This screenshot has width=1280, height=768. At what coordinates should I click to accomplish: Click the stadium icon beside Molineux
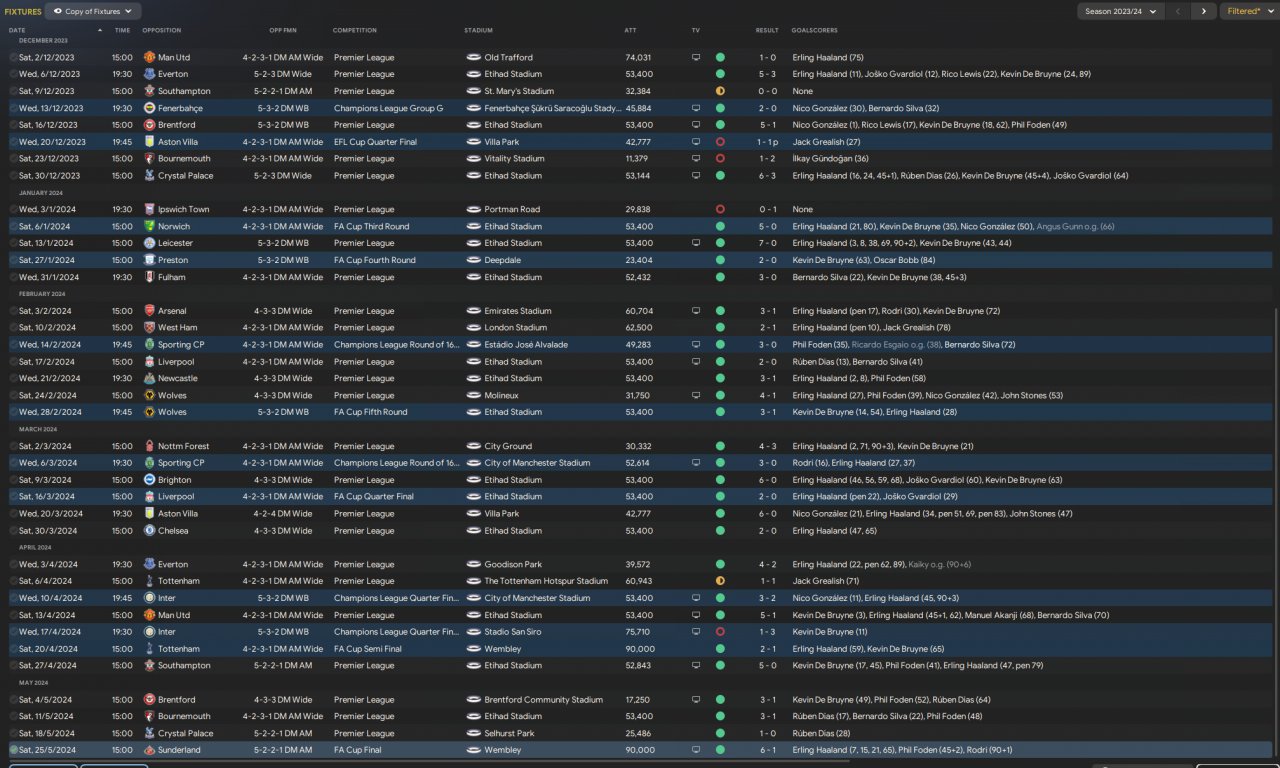coord(473,395)
